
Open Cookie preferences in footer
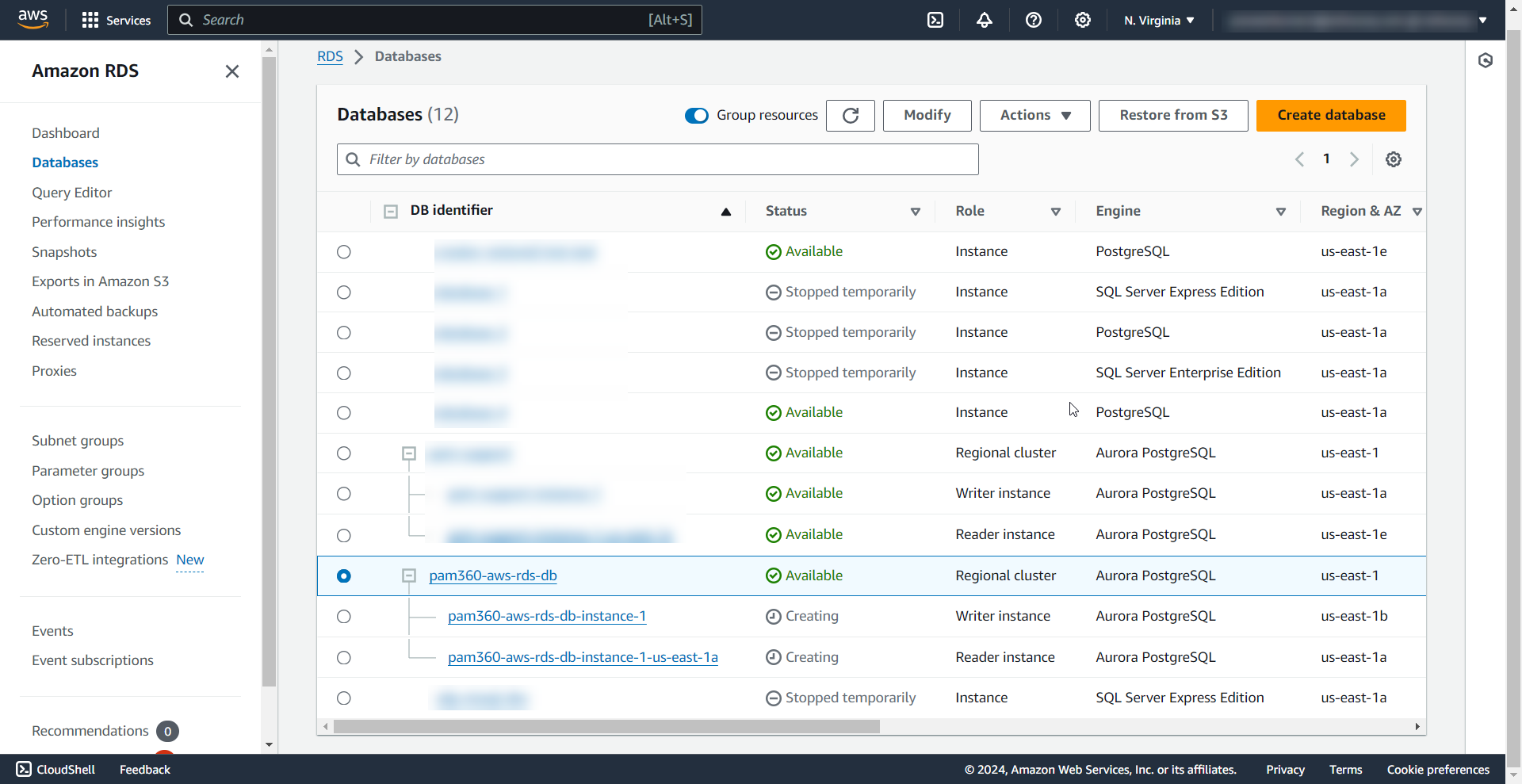pyautogui.click(x=1438, y=770)
